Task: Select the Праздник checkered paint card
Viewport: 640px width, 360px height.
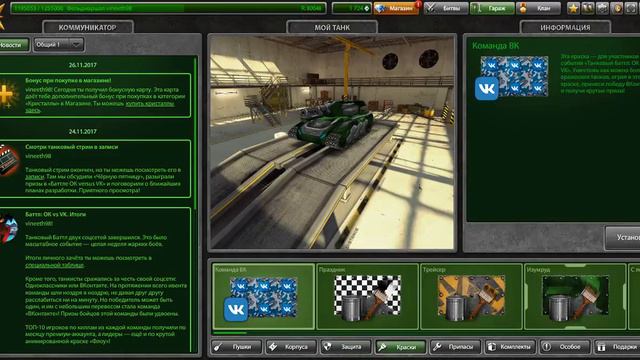Action: [367, 297]
